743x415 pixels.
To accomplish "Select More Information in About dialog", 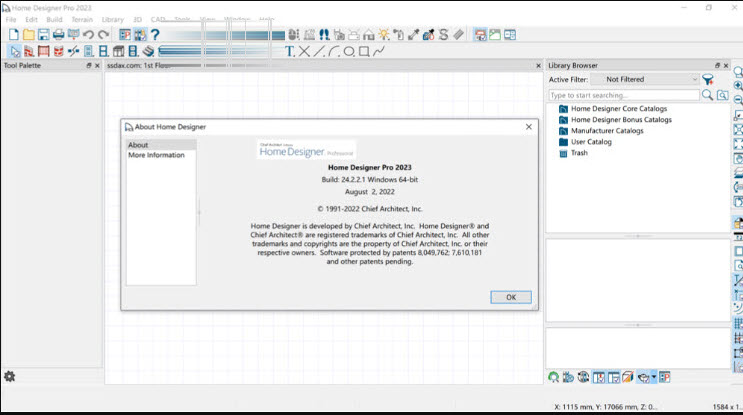I will (156, 155).
